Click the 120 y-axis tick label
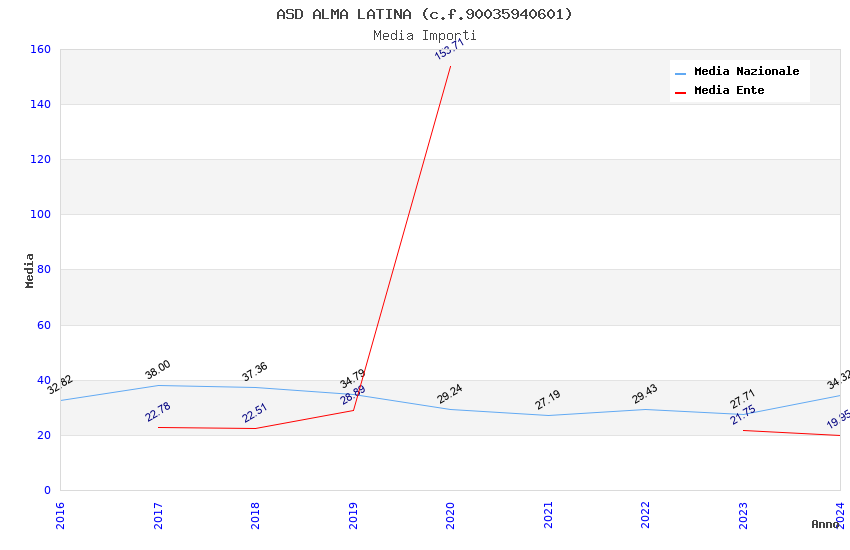850x550 pixels. tap(40, 159)
